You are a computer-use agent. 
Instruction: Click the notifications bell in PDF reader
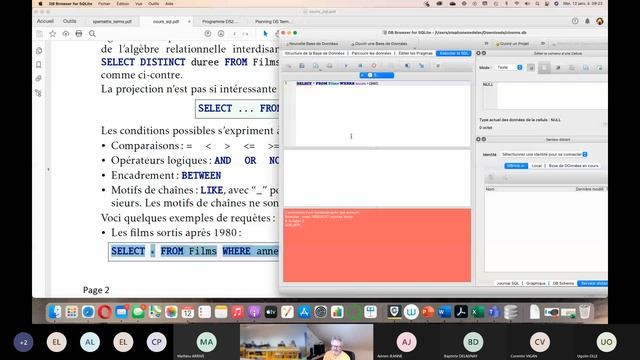click(587, 21)
